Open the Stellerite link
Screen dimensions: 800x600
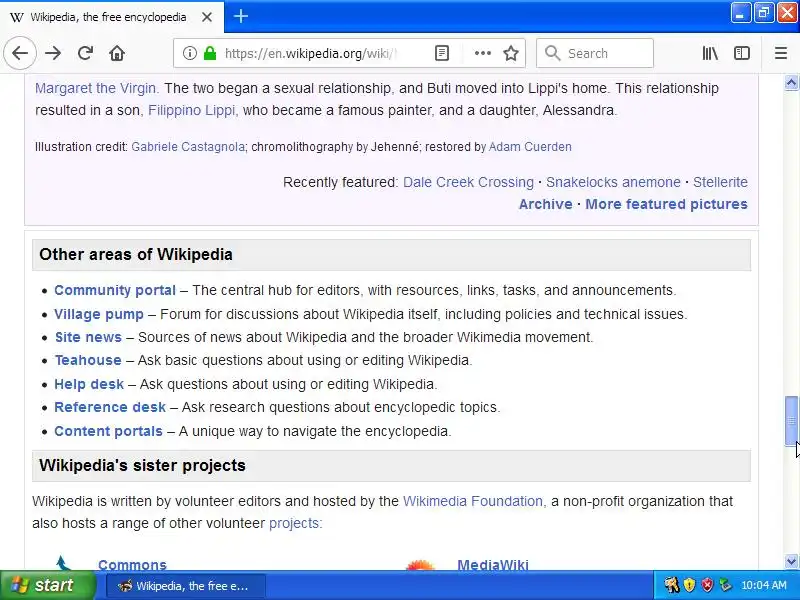click(x=720, y=182)
